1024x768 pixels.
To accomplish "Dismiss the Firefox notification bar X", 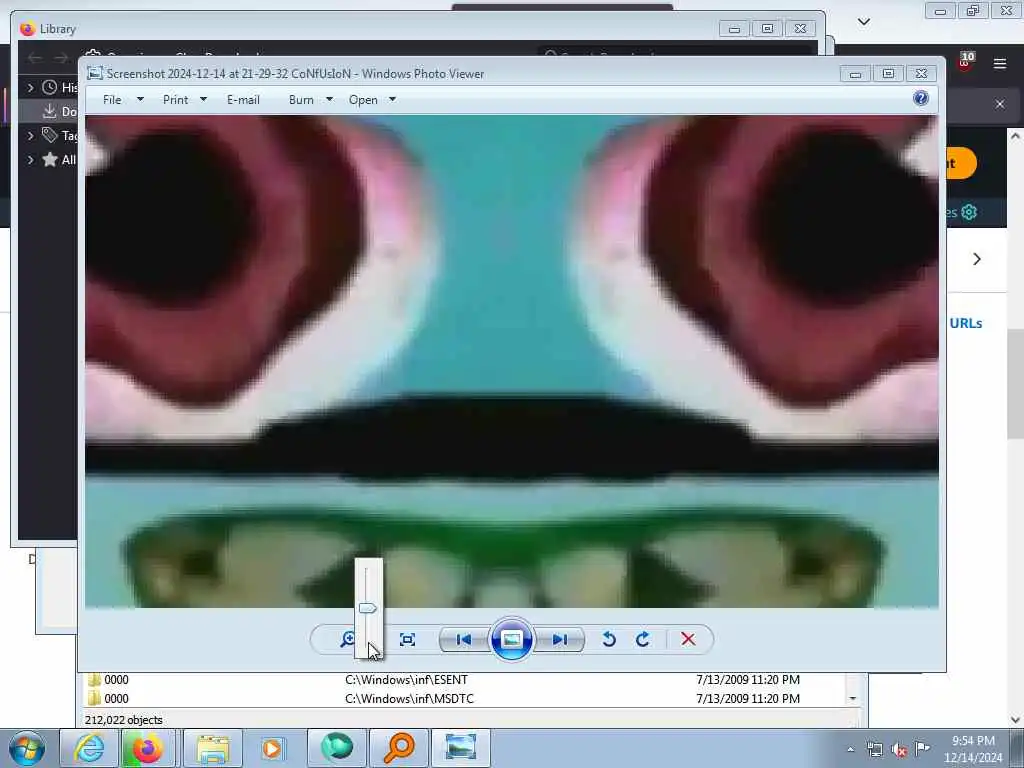I will click(1000, 104).
